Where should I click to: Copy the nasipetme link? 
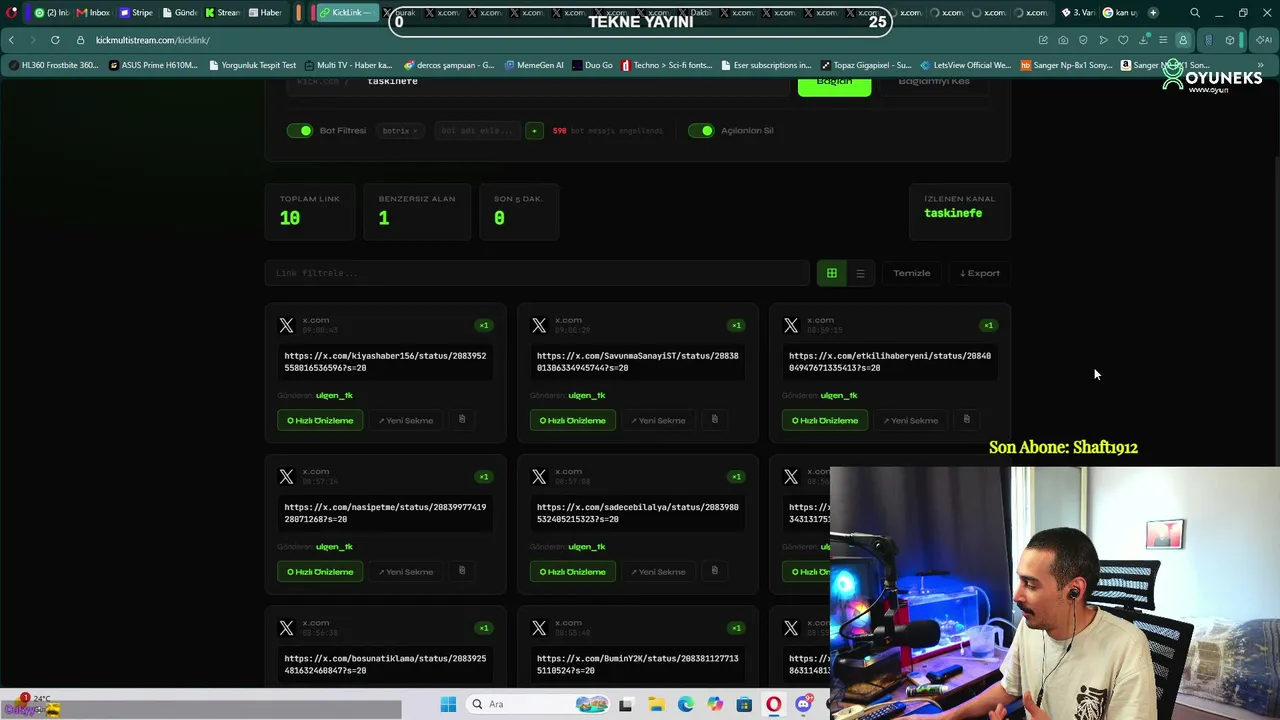(x=462, y=571)
